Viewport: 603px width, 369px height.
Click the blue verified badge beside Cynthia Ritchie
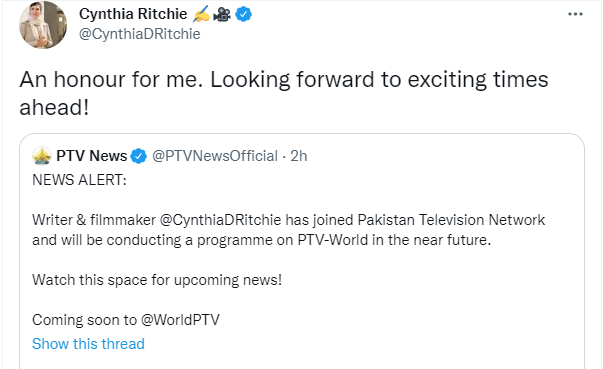tap(243, 15)
